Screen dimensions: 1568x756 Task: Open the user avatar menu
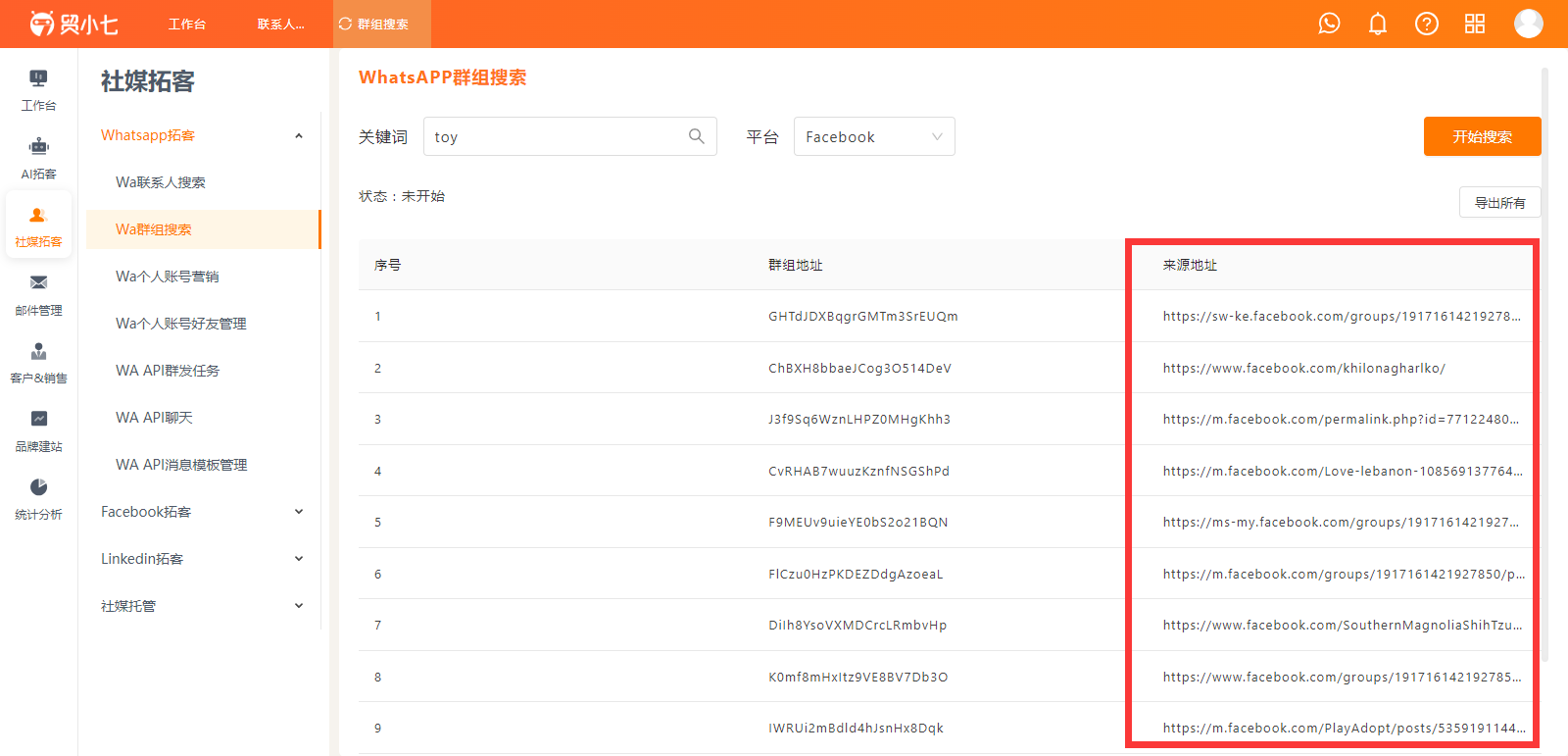1529,24
